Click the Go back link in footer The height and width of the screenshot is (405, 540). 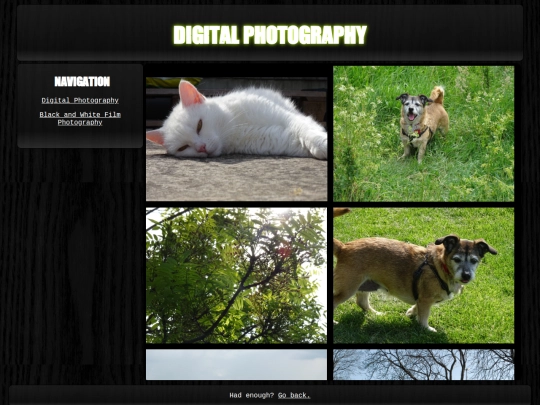[294, 395]
